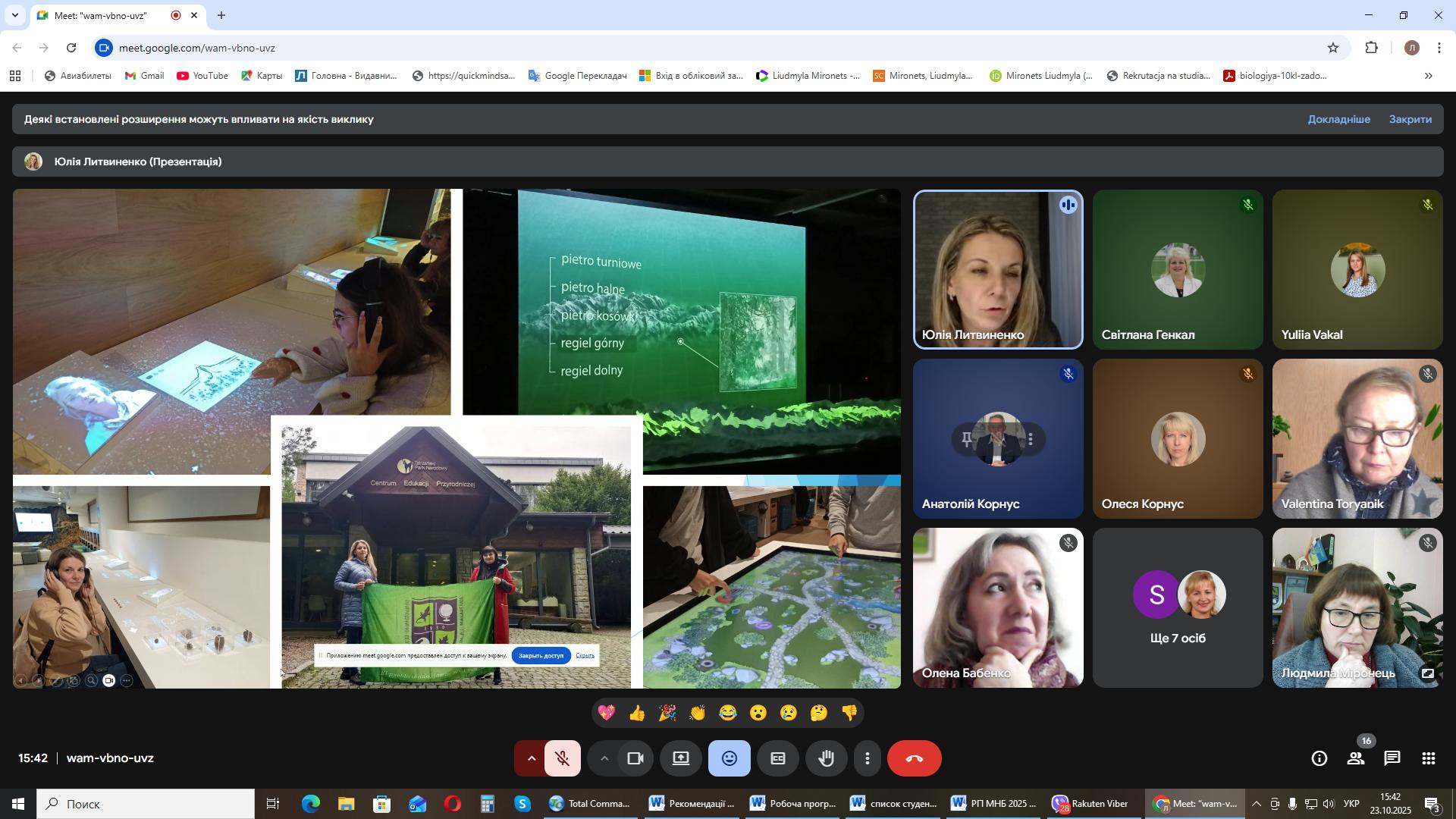Expand video settings arrow beside camera
1456x819 pixels.
(604, 758)
